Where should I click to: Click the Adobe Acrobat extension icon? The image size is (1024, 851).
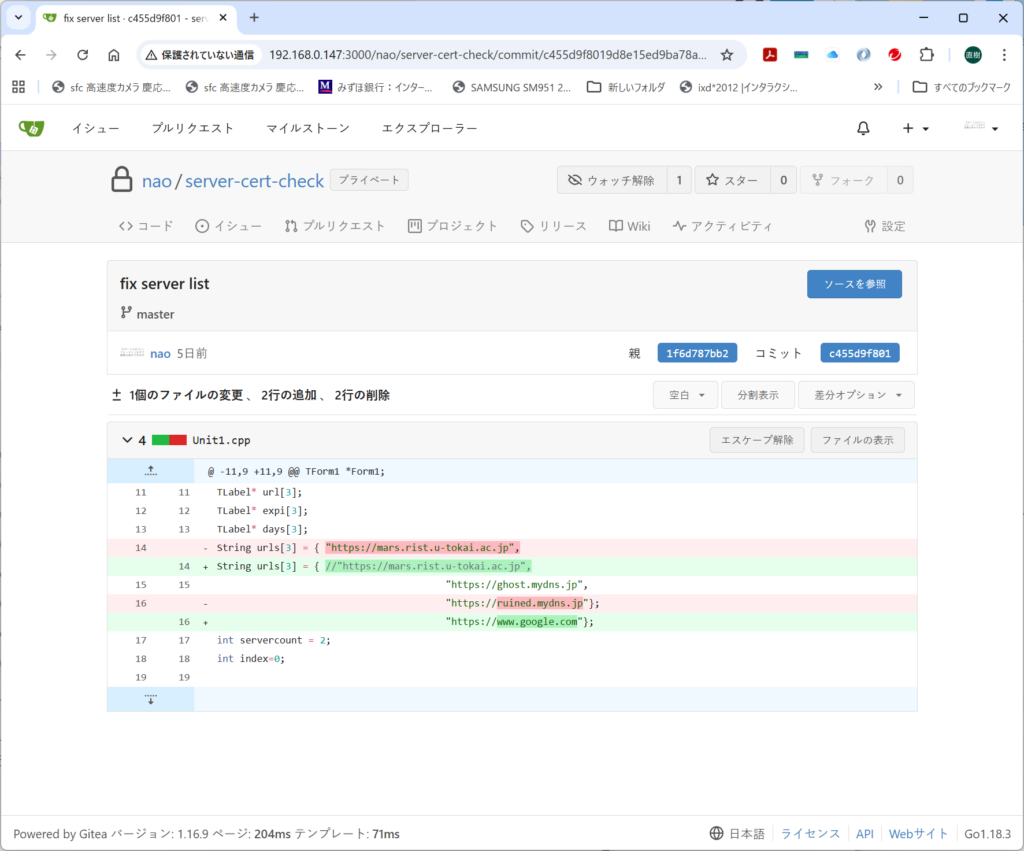[770, 55]
